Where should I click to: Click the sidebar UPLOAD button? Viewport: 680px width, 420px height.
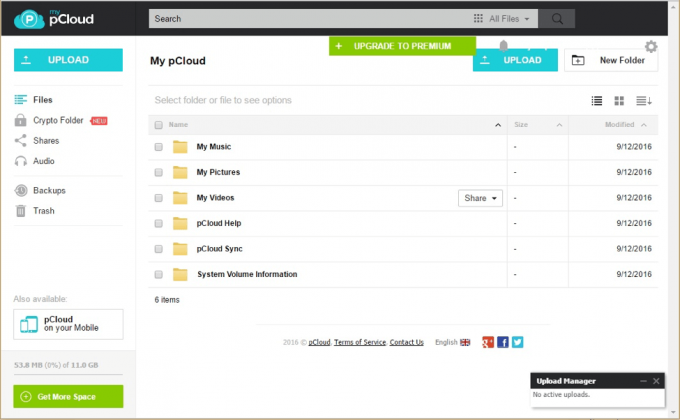68,60
